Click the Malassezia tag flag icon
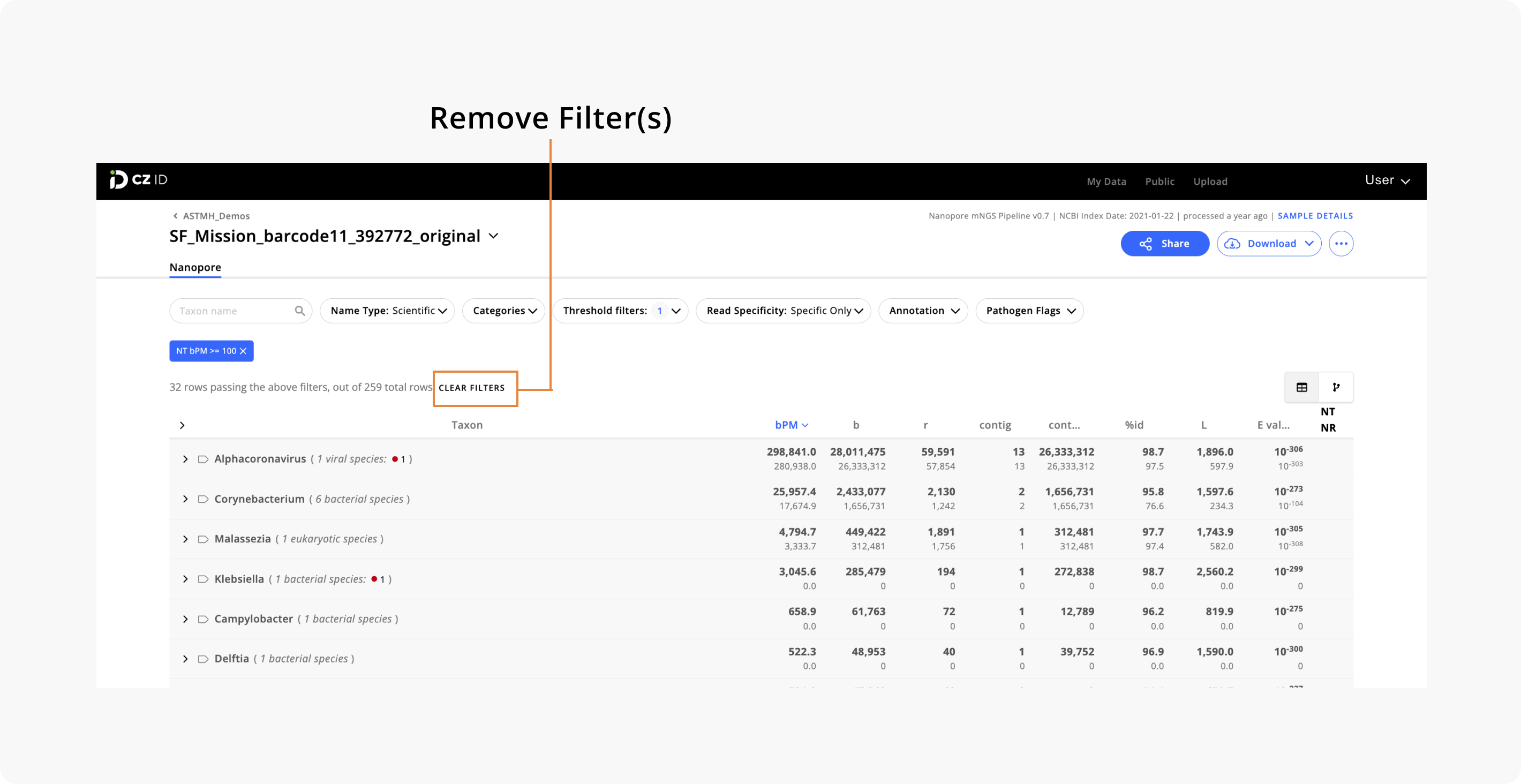This screenshot has width=1521, height=784. click(x=203, y=539)
